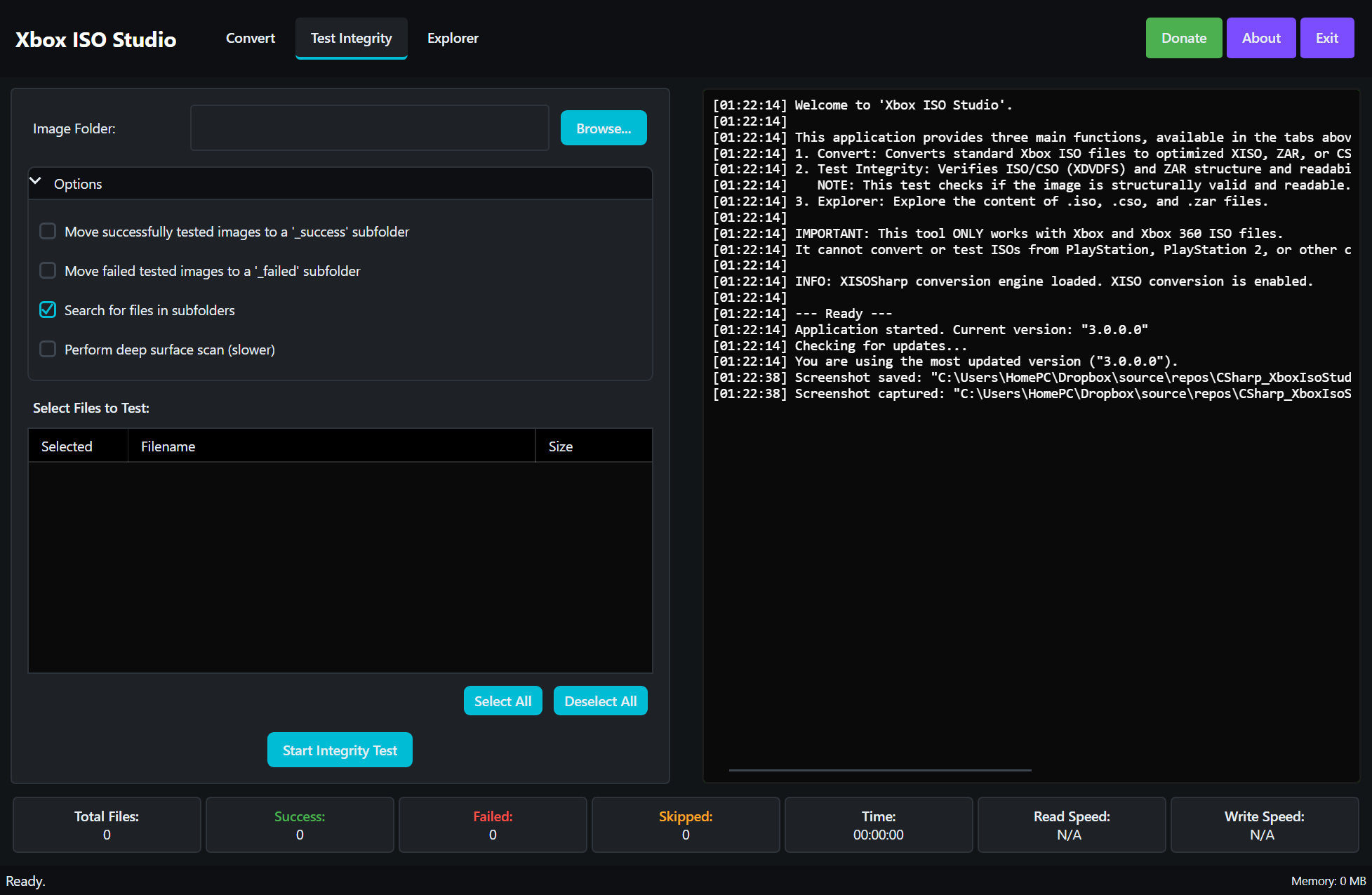
Task: Switch to the Convert tab
Action: pyautogui.click(x=251, y=38)
